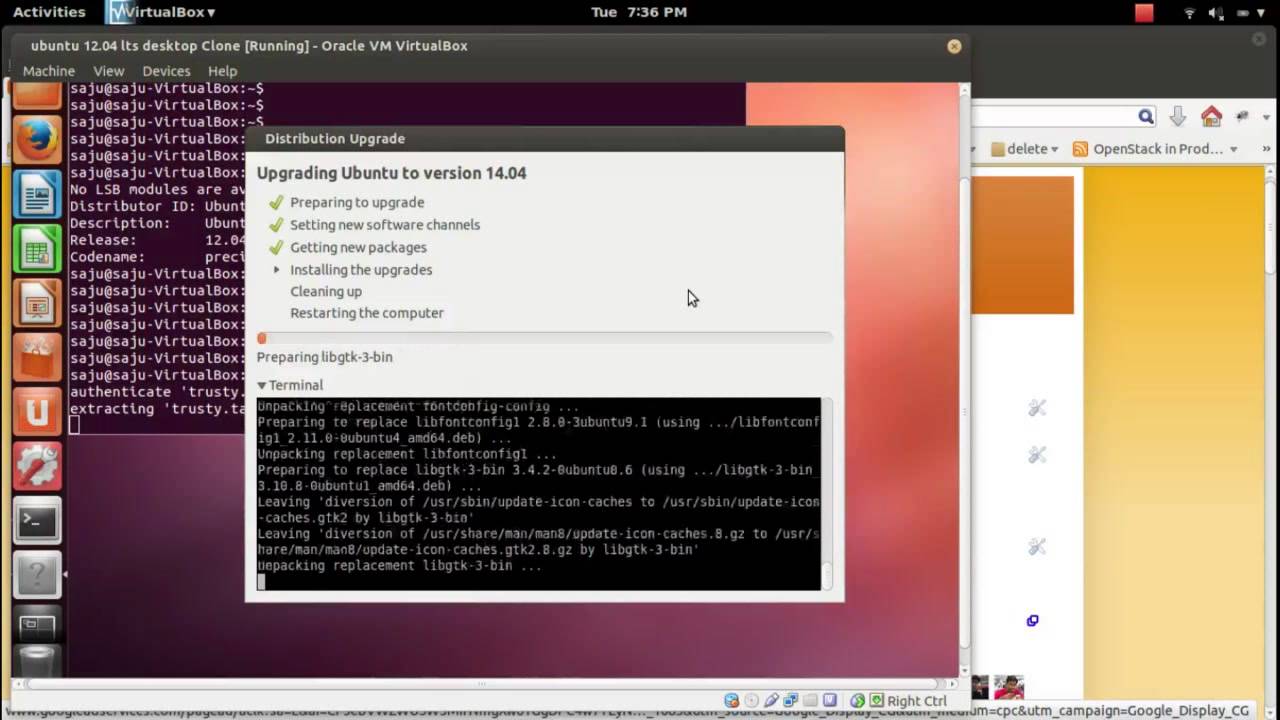Launch LibreOffice Writer from the launcher
Image resolution: width=1280 pixels, height=720 pixels.
click(x=37, y=193)
